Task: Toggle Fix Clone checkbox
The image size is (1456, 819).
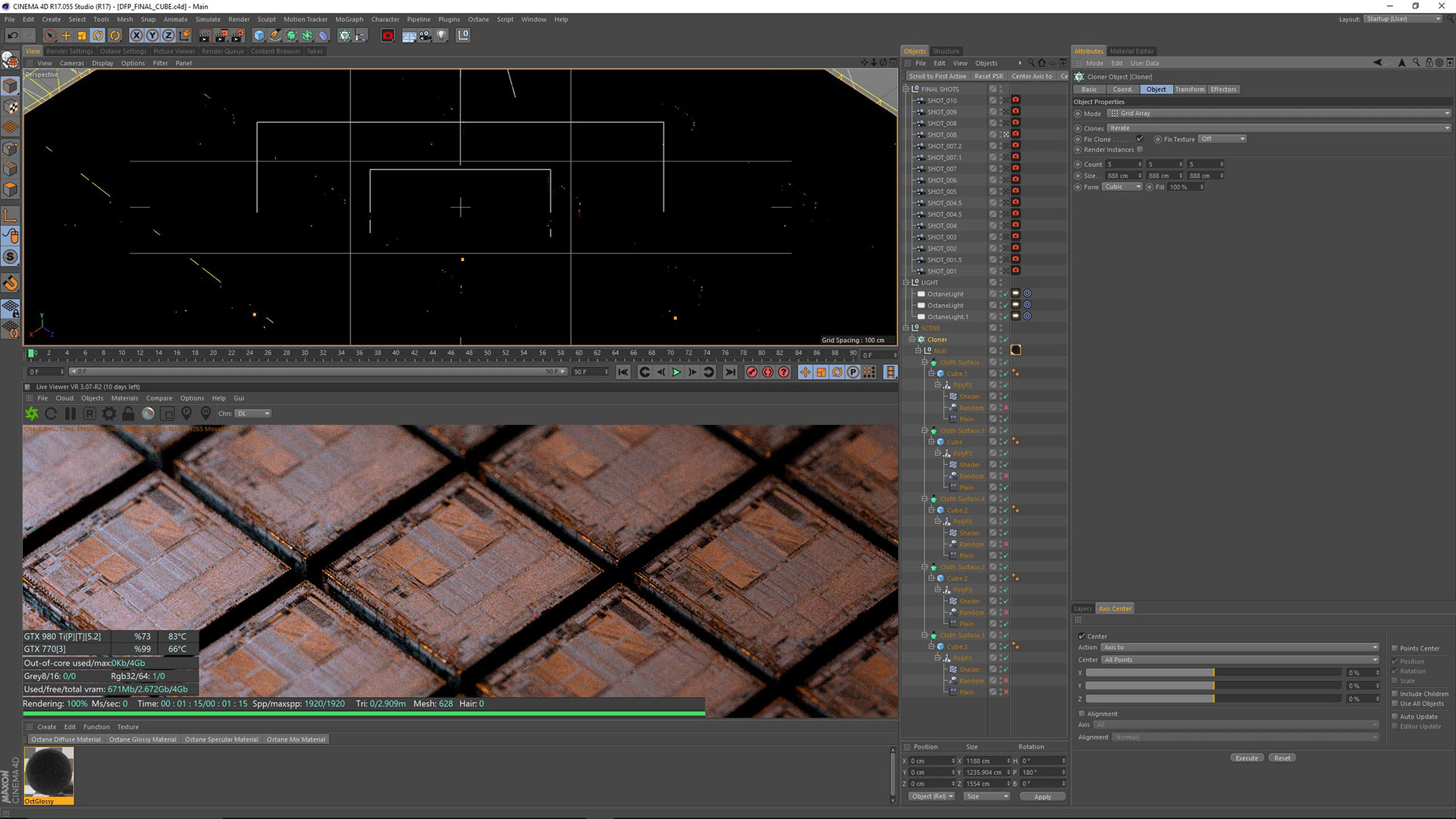Action: 1140,139
